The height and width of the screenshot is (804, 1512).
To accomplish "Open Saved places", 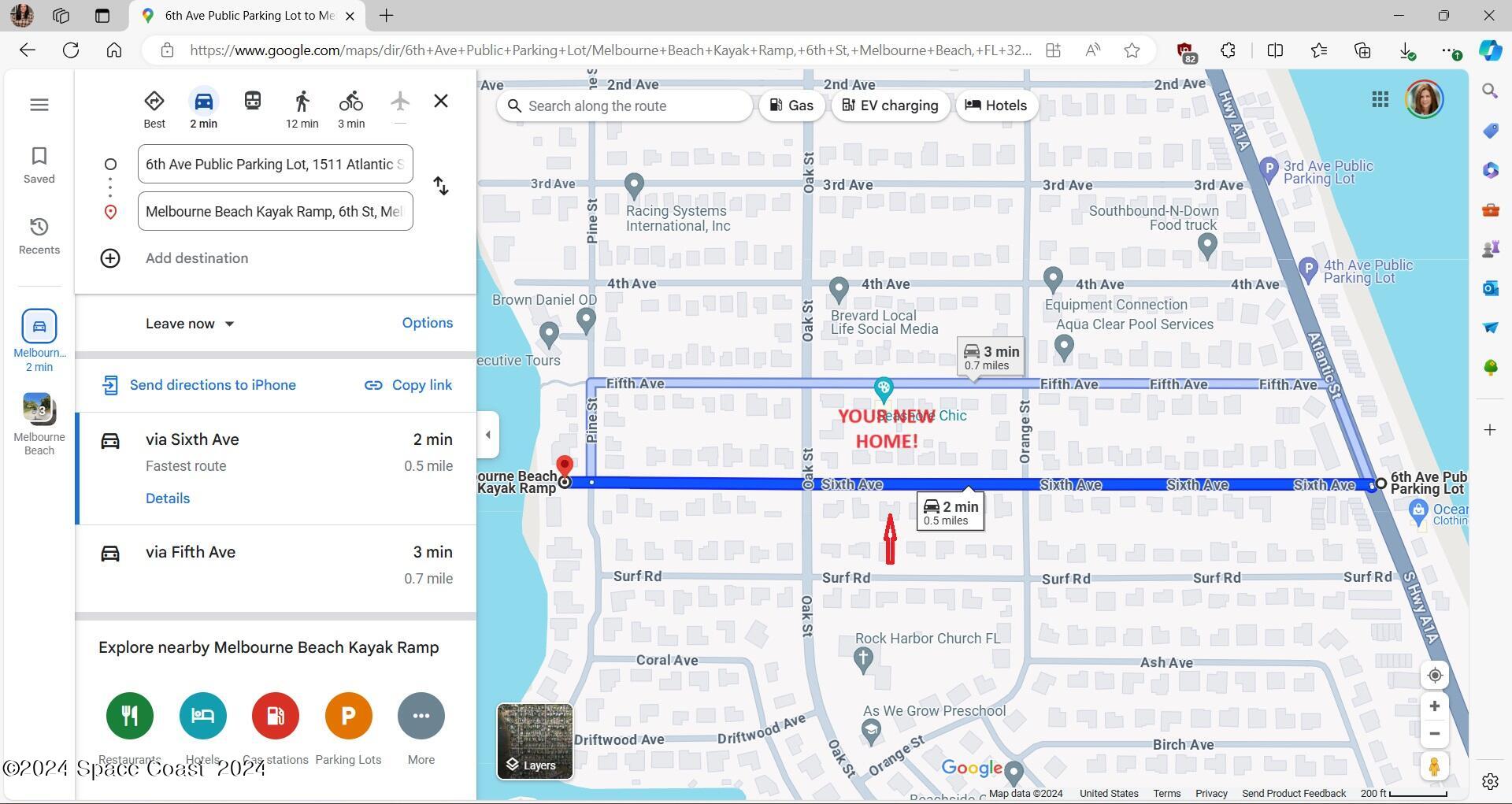I will tap(39, 165).
